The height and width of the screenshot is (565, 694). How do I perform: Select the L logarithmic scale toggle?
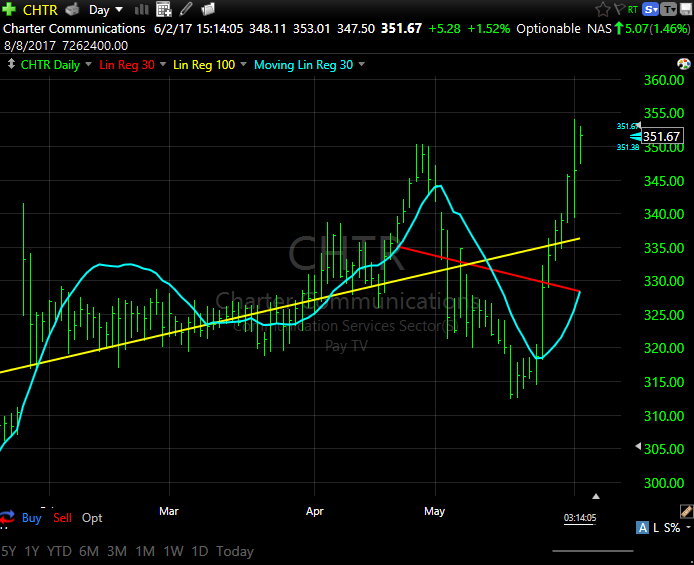pyautogui.click(x=656, y=527)
